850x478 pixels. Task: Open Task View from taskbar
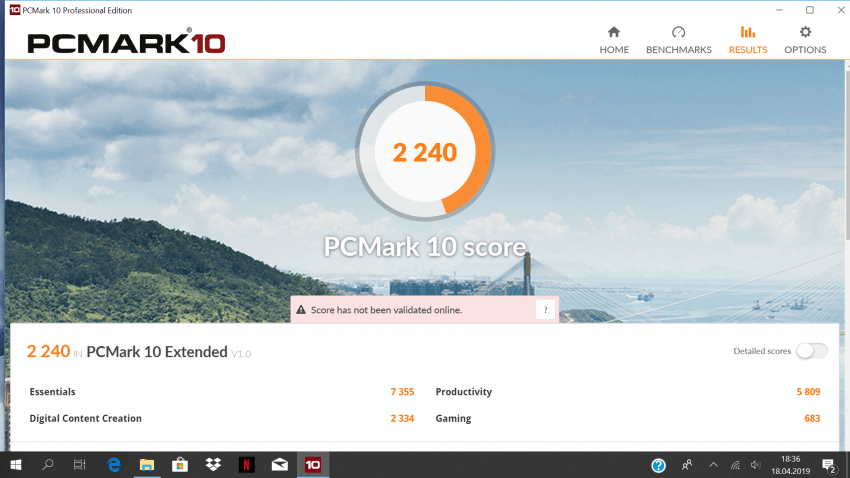click(80, 465)
